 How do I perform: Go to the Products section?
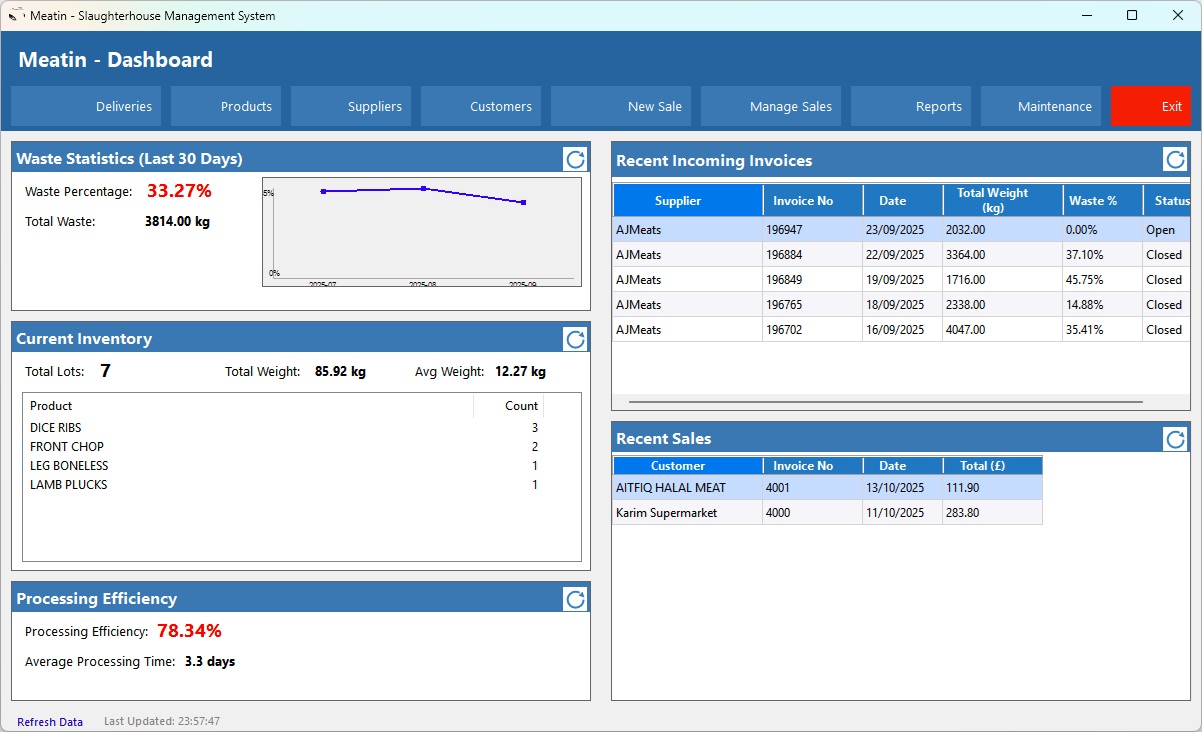(x=226, y=106)
